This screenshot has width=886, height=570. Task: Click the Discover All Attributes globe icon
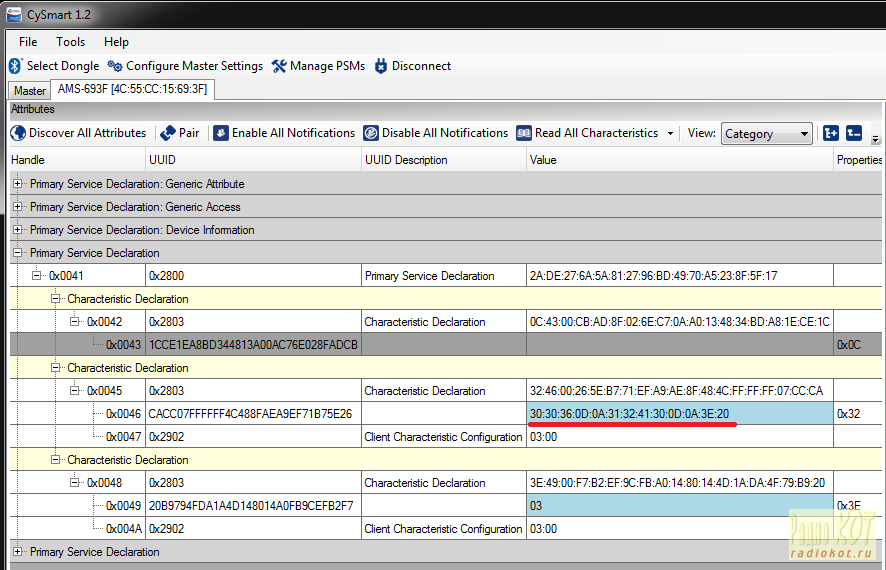[x=18, y=133]
